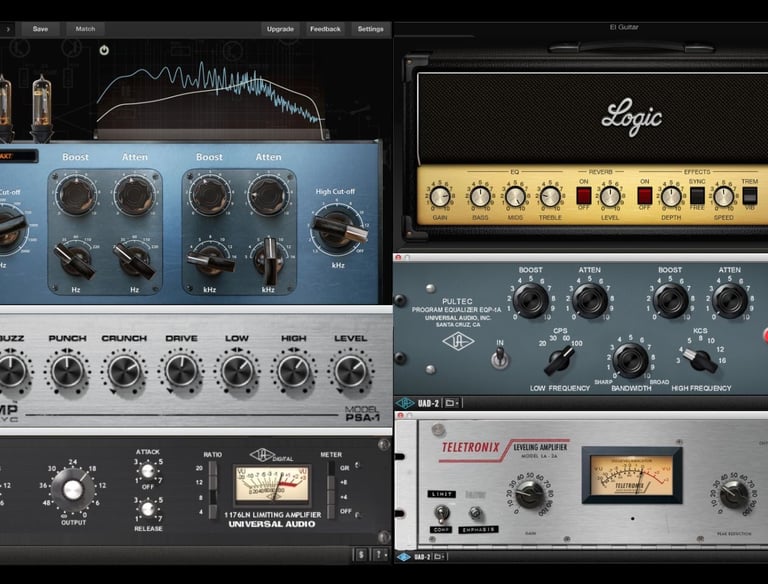Click the Punch knob on the PSA-1
This screenshot has height=584, width=768.
(x=67, y=371)
